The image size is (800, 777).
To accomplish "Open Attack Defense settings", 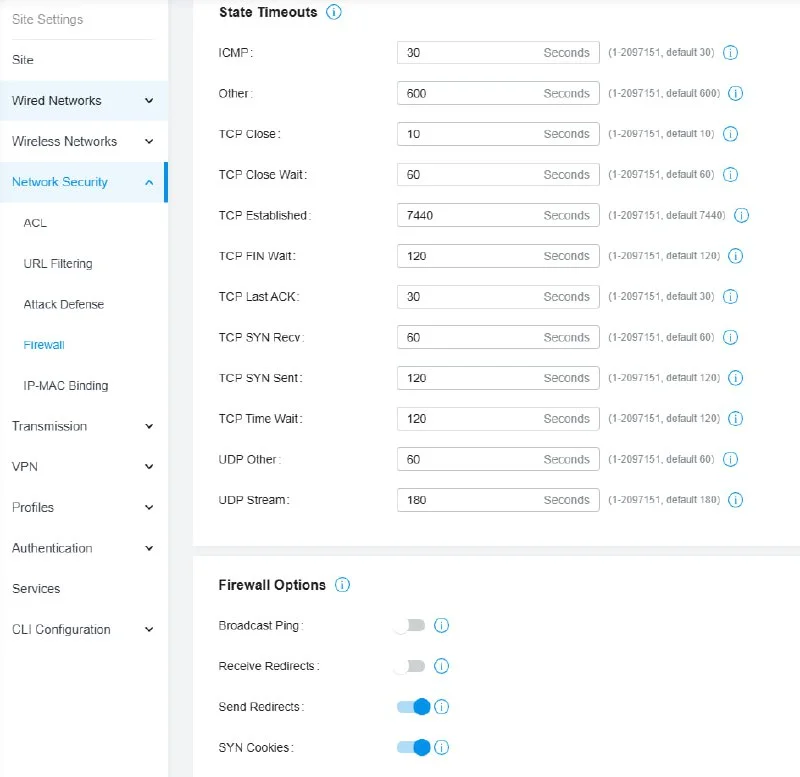I will point(64,304).
